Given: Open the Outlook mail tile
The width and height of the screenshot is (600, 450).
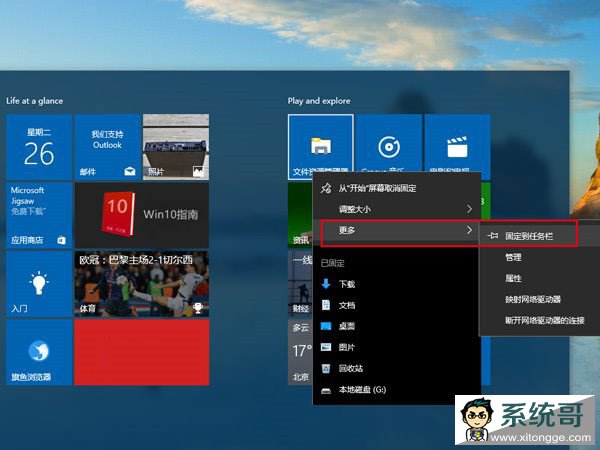Looking at the screenshot, I should click(x=108, y=147).
